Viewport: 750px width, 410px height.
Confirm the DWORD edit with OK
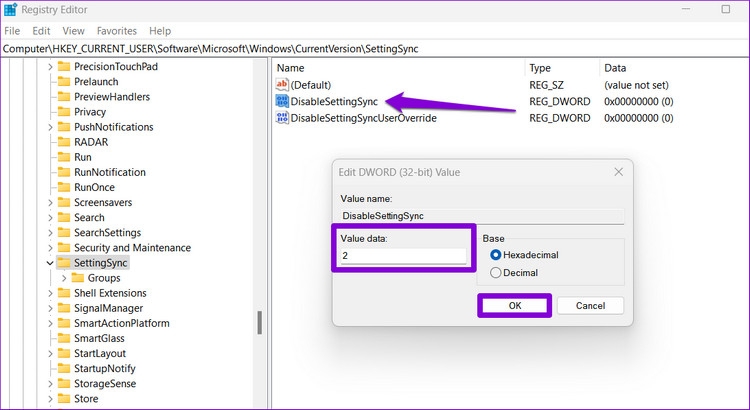click(x=515, y=306)
